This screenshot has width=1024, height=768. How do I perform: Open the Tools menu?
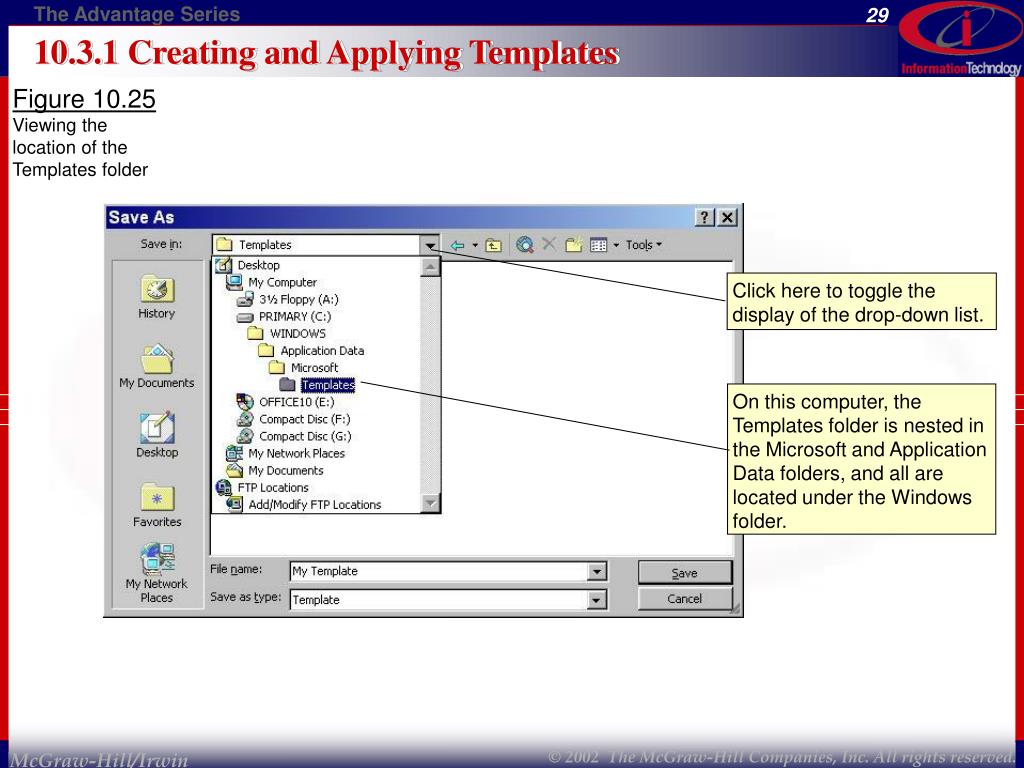(644, 245)
